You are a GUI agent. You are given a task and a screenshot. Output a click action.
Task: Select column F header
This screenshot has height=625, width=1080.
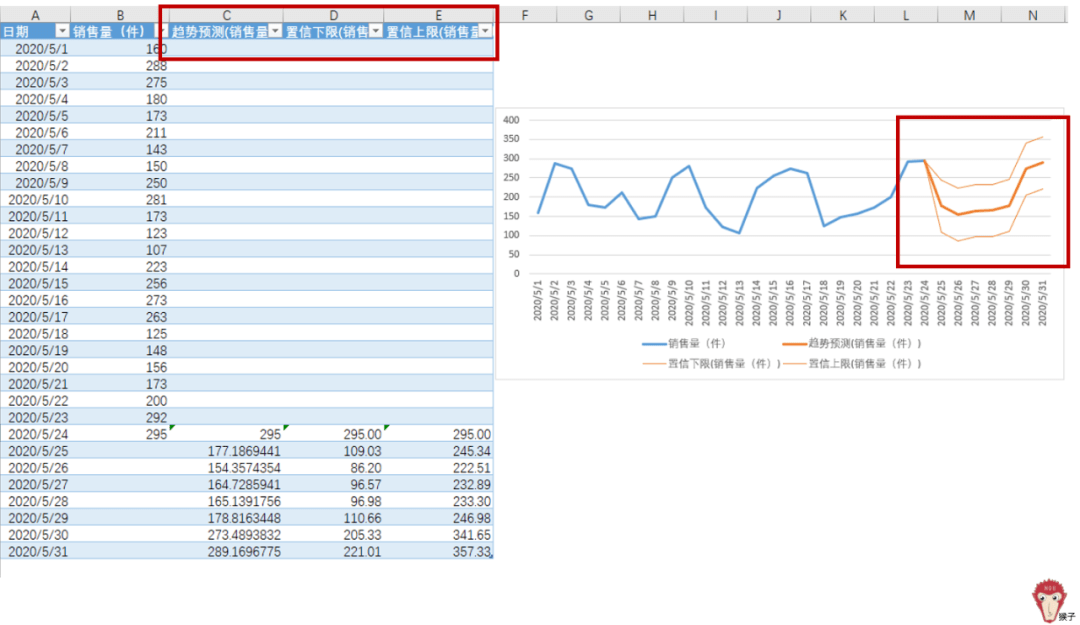pos(525,15)
